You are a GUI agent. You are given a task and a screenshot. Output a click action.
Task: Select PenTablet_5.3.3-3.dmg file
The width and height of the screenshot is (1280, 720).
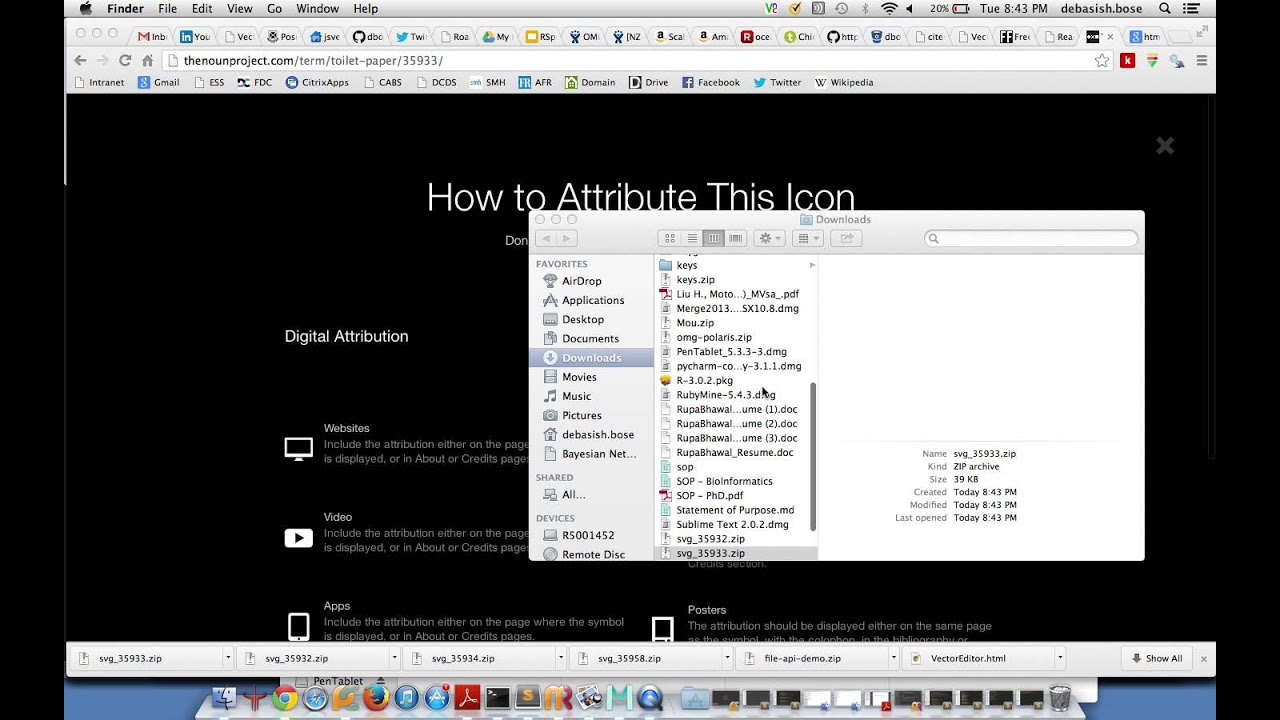731,352
